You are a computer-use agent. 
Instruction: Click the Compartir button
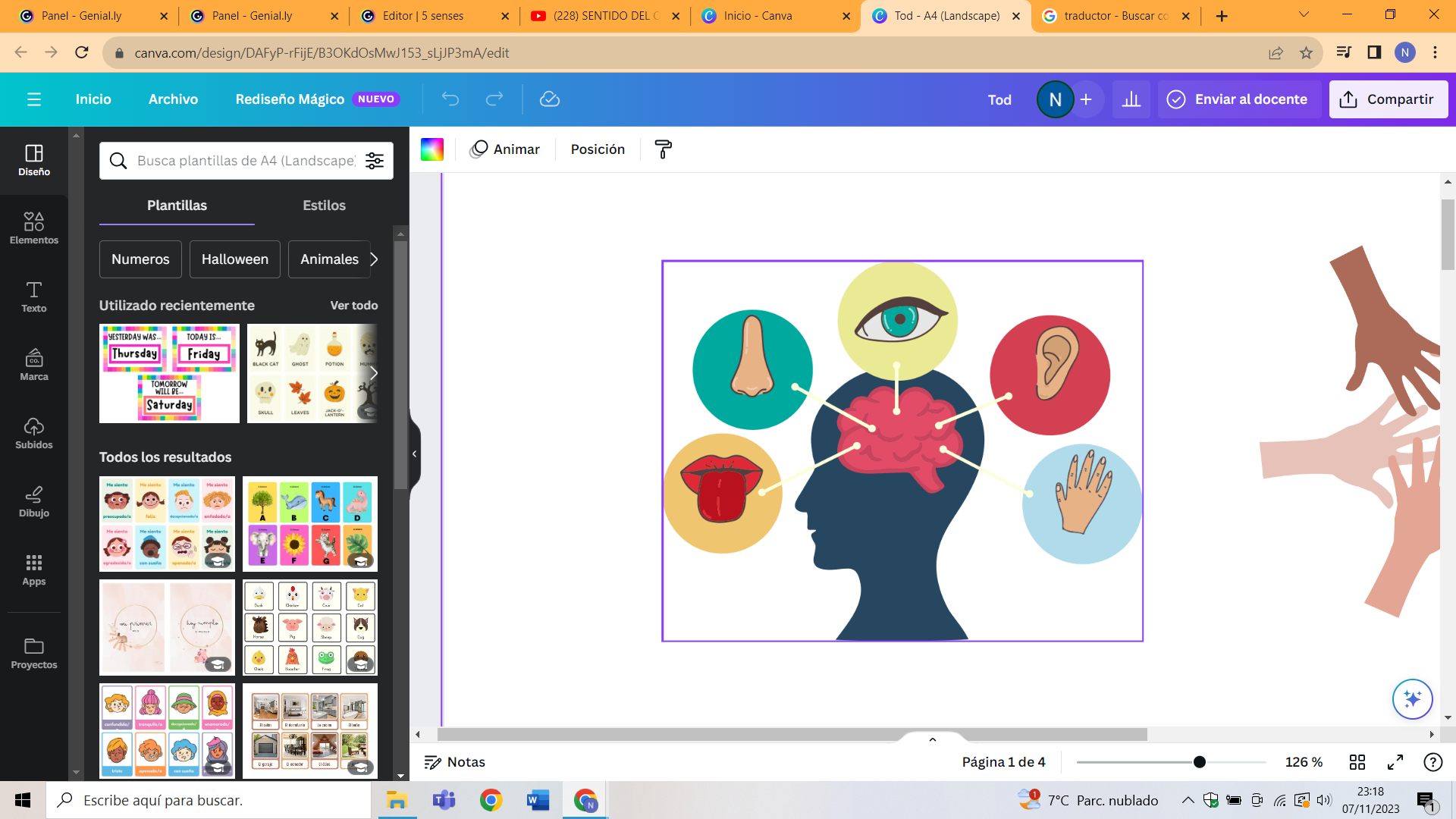pos(1388,99)
